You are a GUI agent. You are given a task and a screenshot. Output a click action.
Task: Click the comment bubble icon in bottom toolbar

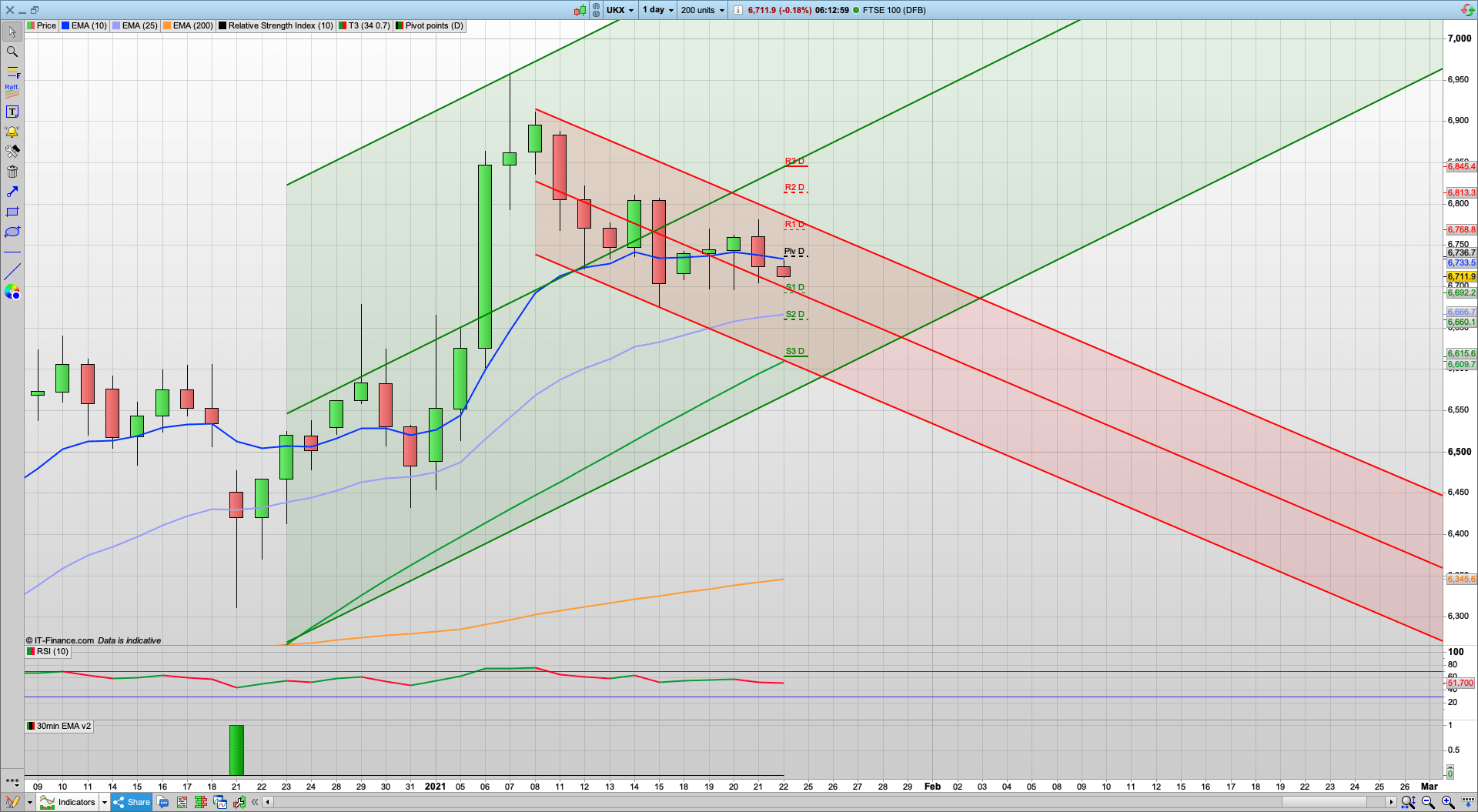click(x=162, y=802)
